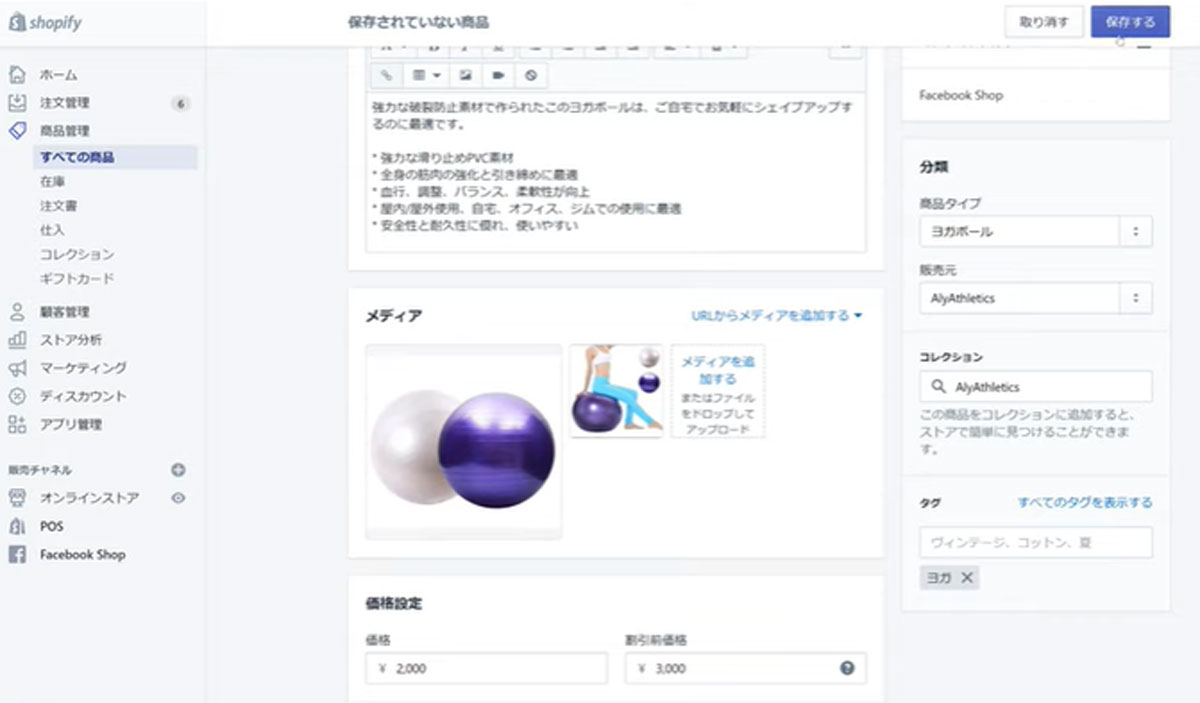Click the マーケティング megaphone icon
The width and height of the screenshot is (1200, 703).
pos(17,368)
